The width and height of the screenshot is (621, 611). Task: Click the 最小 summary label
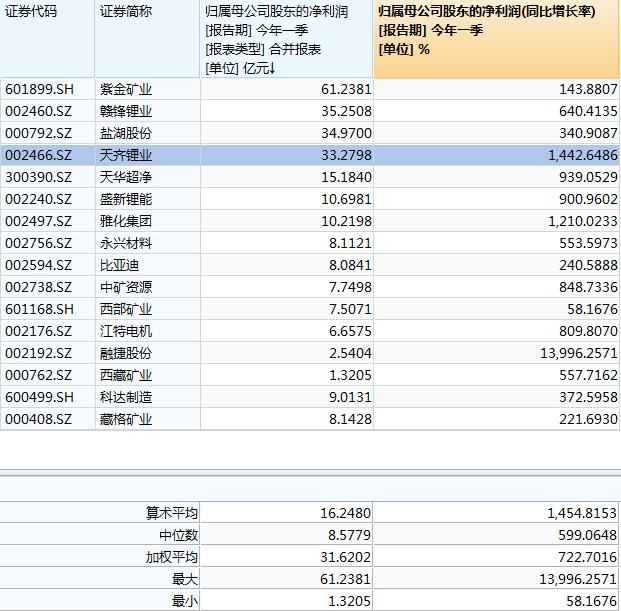click(x=185, y=601)
